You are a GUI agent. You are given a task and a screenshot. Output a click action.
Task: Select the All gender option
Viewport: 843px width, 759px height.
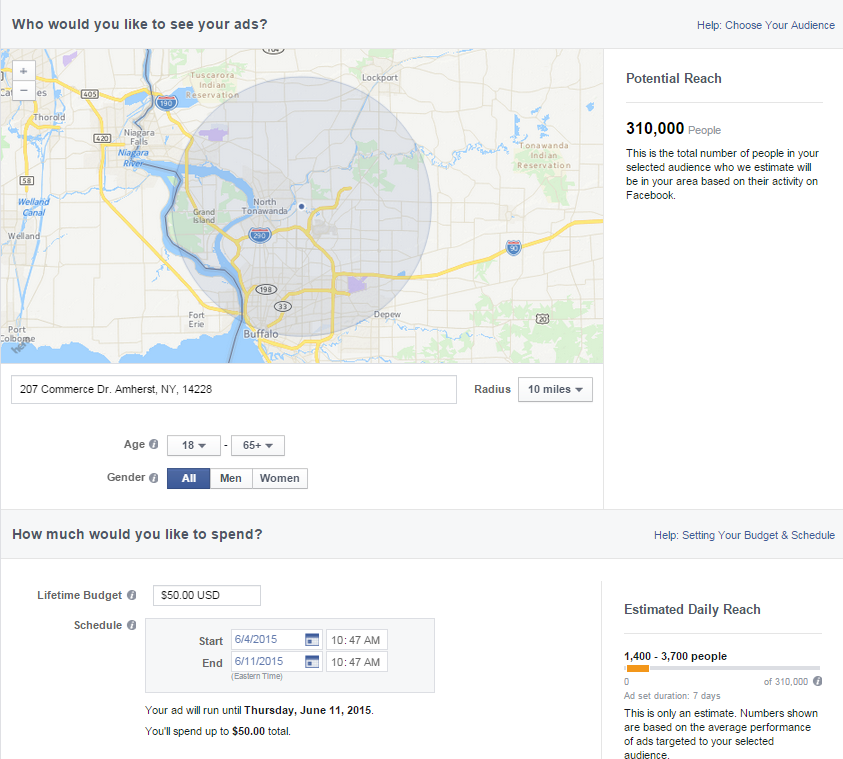188,478
